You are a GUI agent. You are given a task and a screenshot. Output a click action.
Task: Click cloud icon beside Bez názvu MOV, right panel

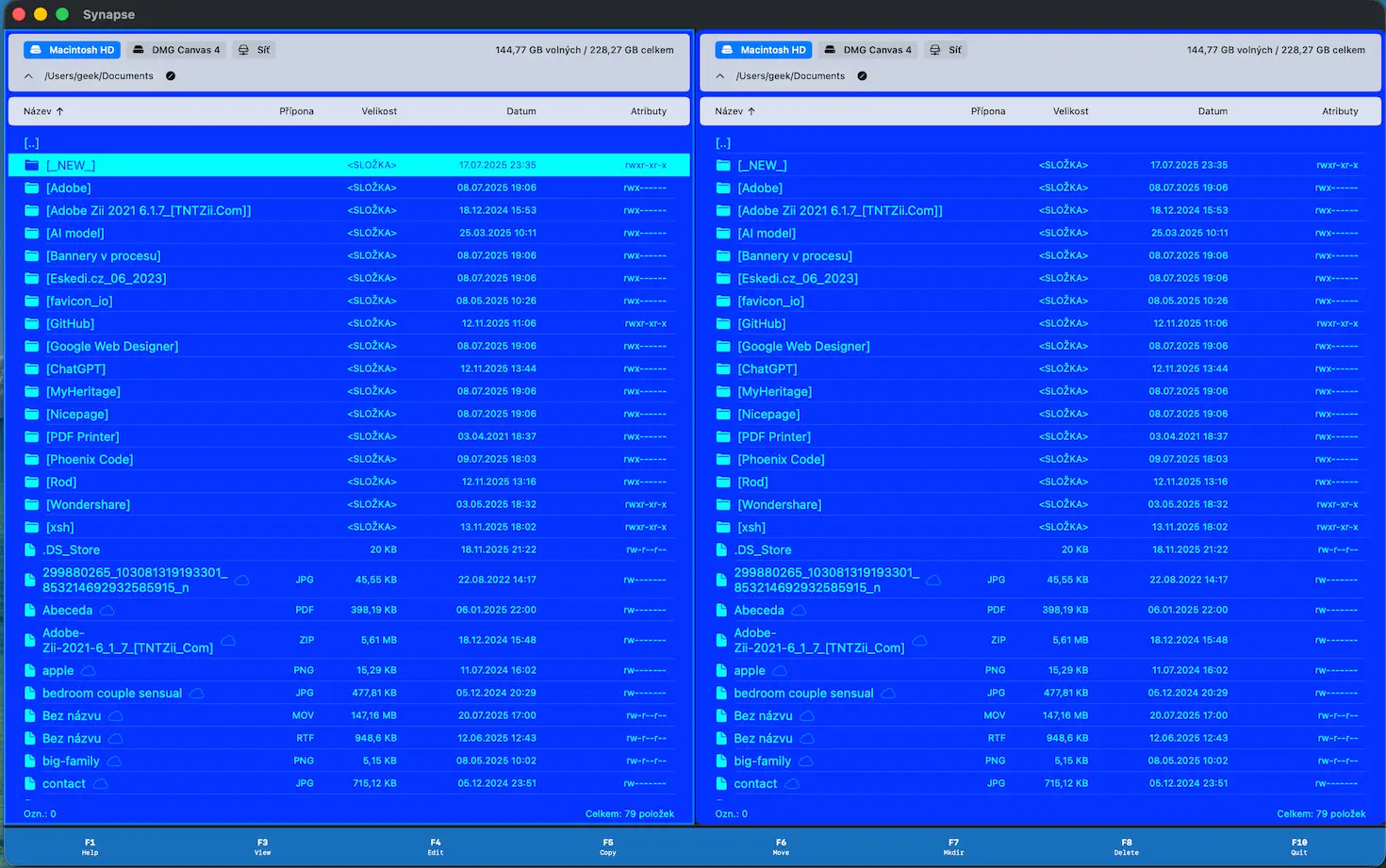[807, 716]
